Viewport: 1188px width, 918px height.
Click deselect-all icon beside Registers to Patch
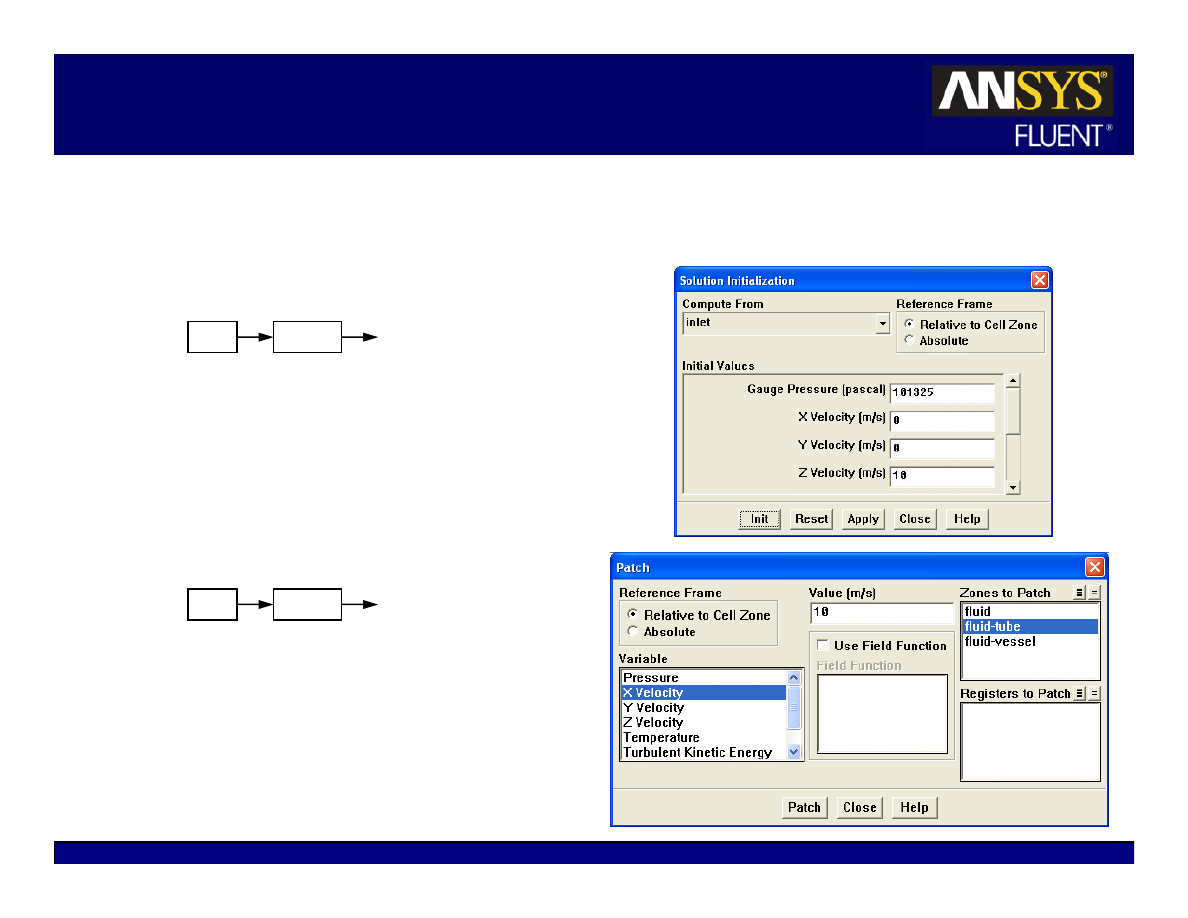click(x=1094, y=693)
